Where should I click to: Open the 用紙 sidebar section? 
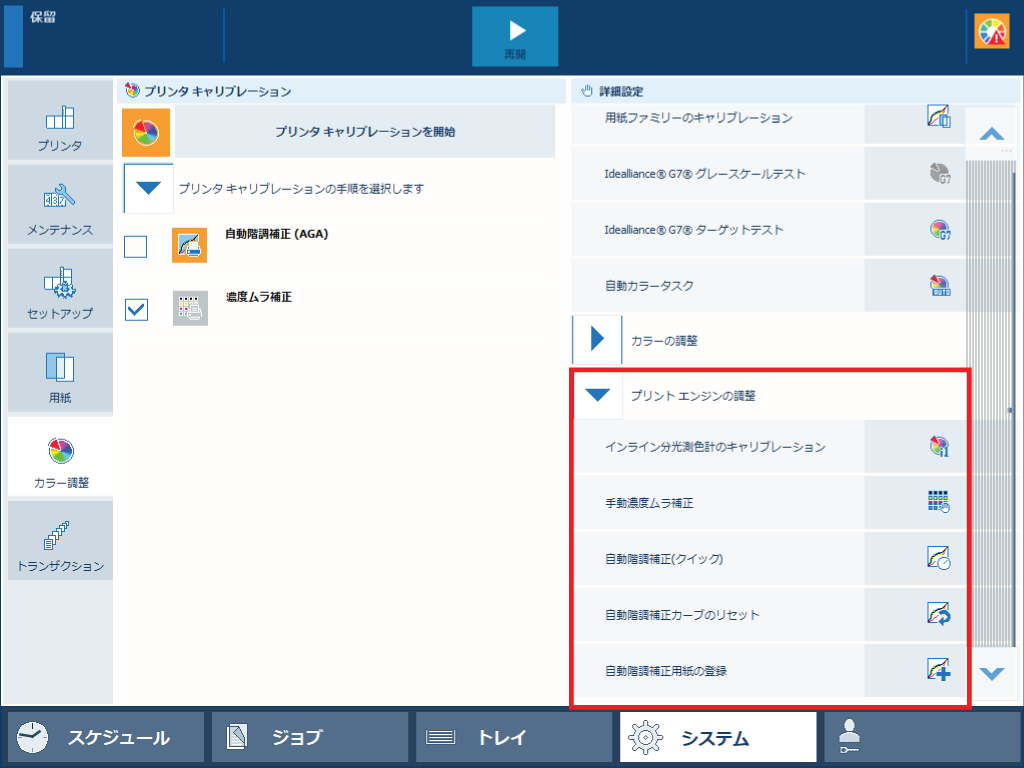point(60,373)
